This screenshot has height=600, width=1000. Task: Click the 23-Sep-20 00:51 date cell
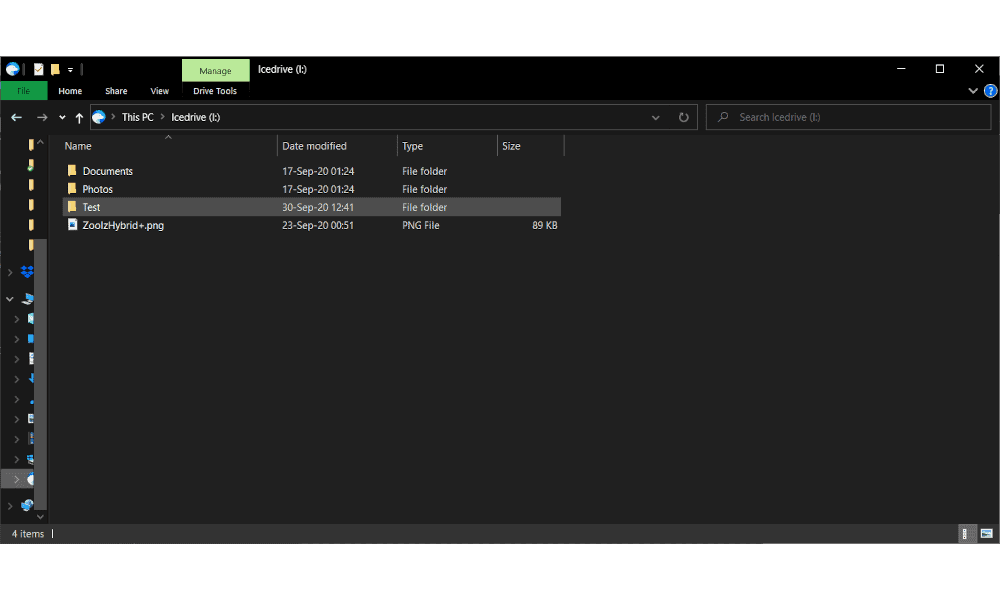click(318, 225)
